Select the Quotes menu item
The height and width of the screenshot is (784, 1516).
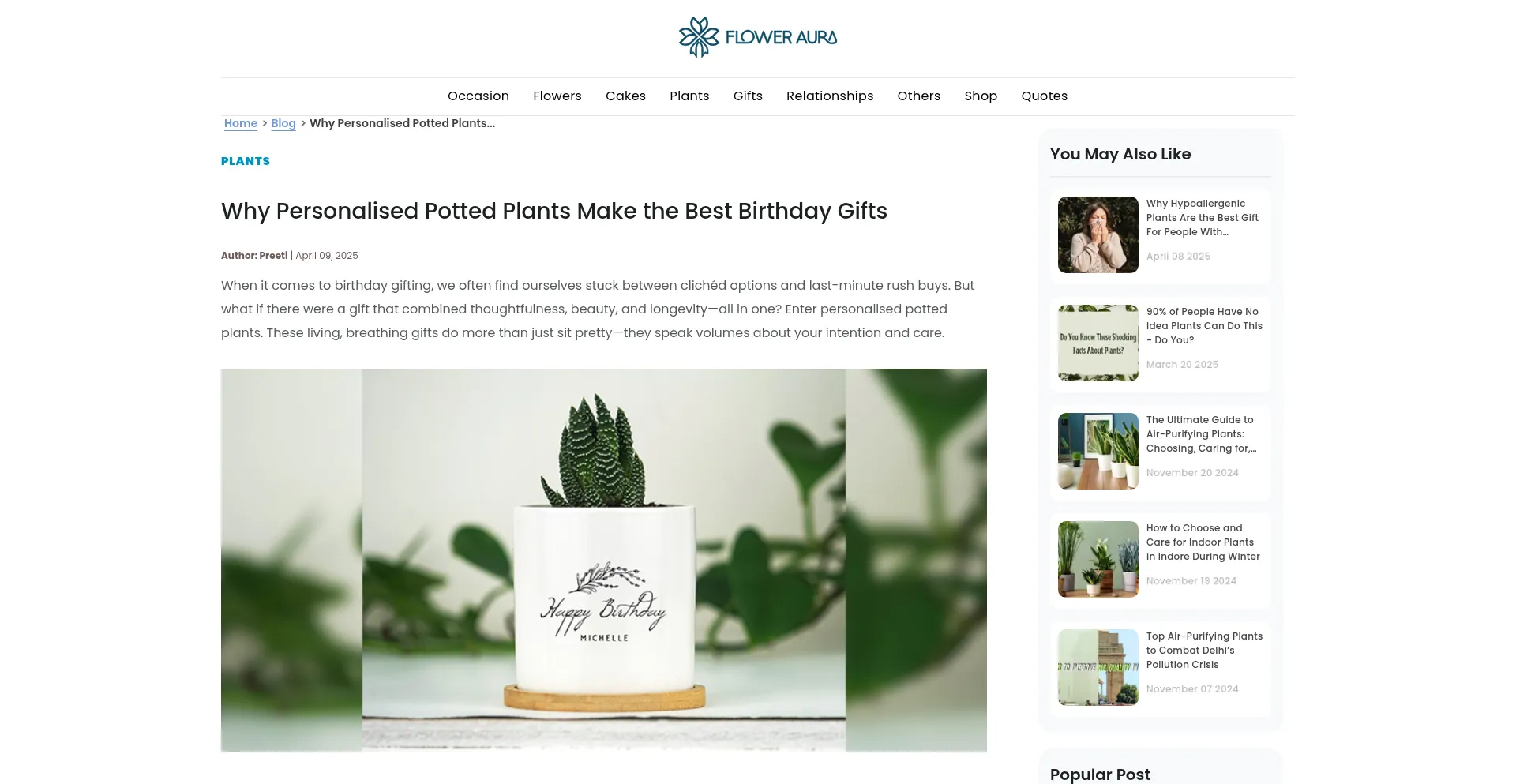point(1044,96)
